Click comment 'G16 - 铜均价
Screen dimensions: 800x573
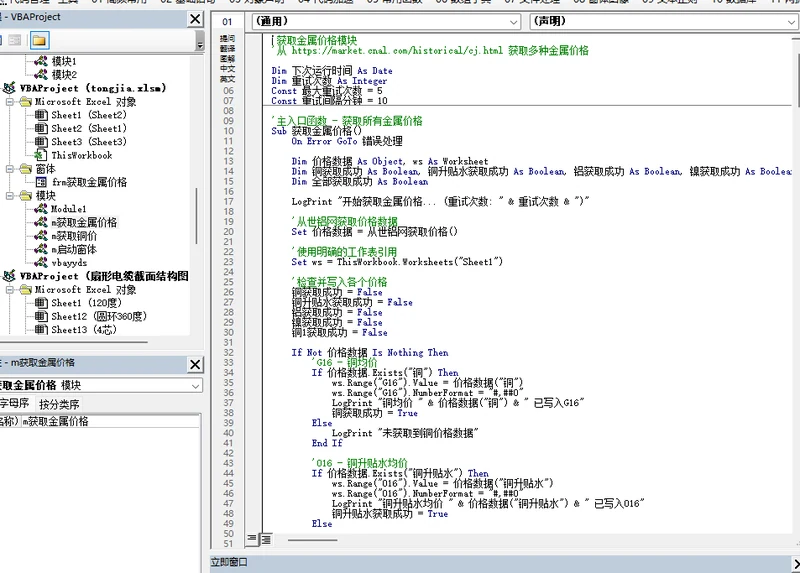coord(344,363)
